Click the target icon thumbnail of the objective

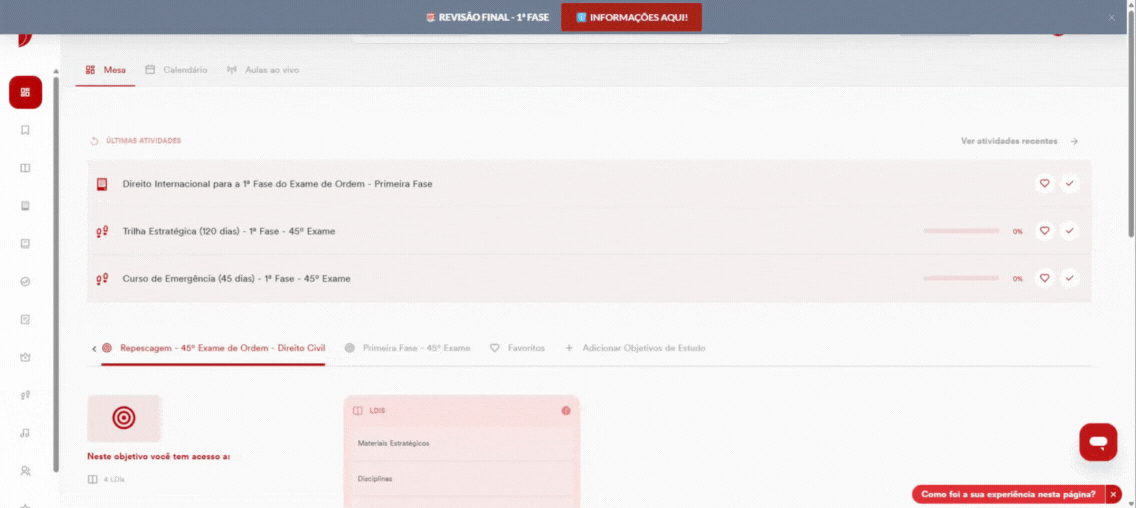point(124,418)
